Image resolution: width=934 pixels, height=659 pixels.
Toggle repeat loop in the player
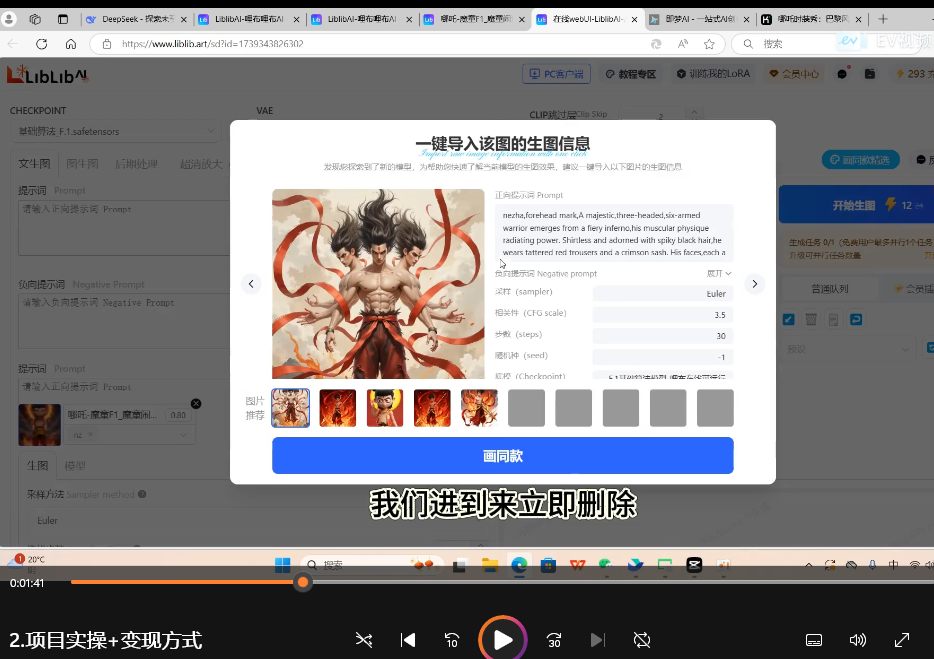pos(642,640)
